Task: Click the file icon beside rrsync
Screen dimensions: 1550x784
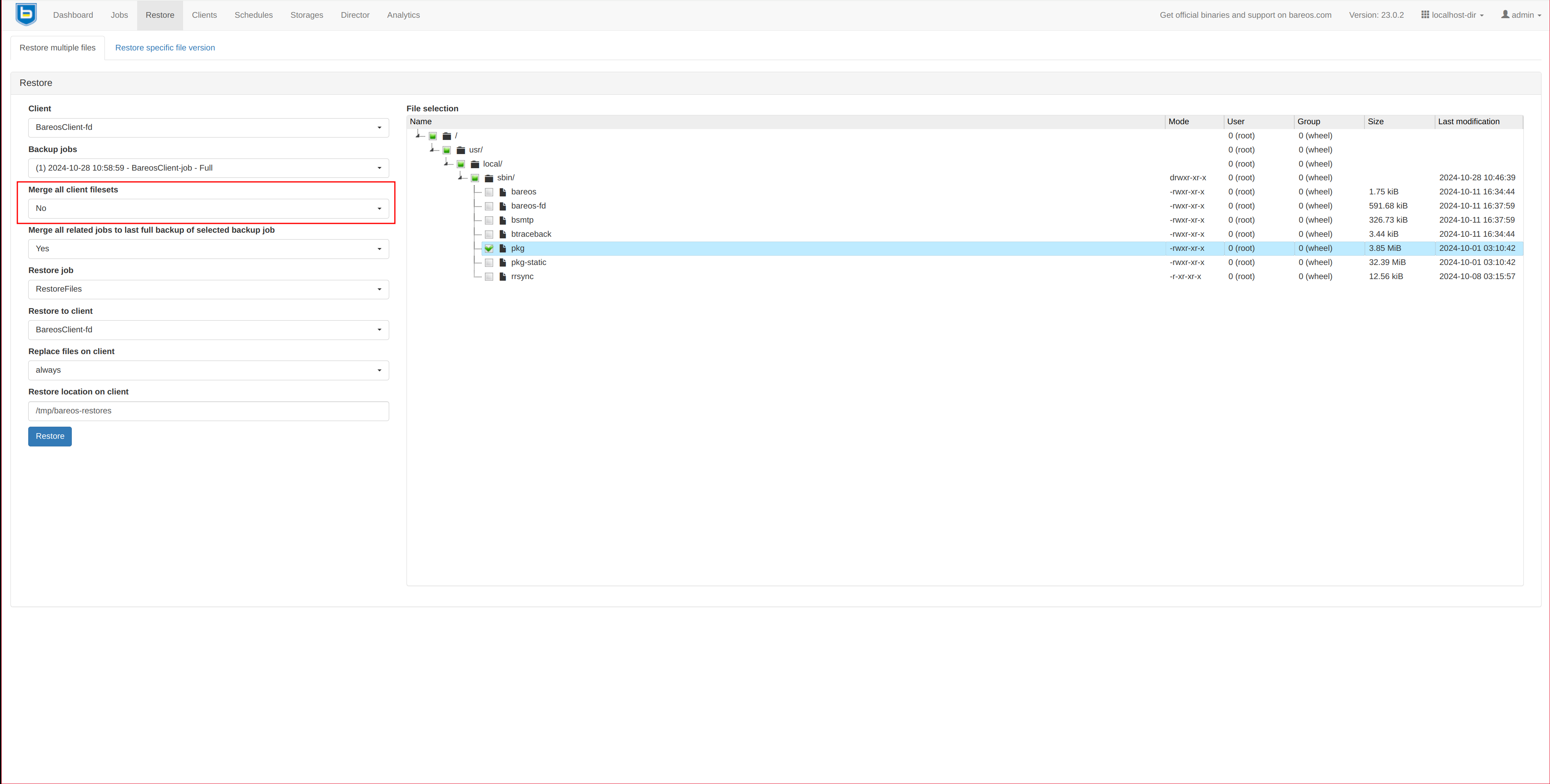Action: coord(503,277)
